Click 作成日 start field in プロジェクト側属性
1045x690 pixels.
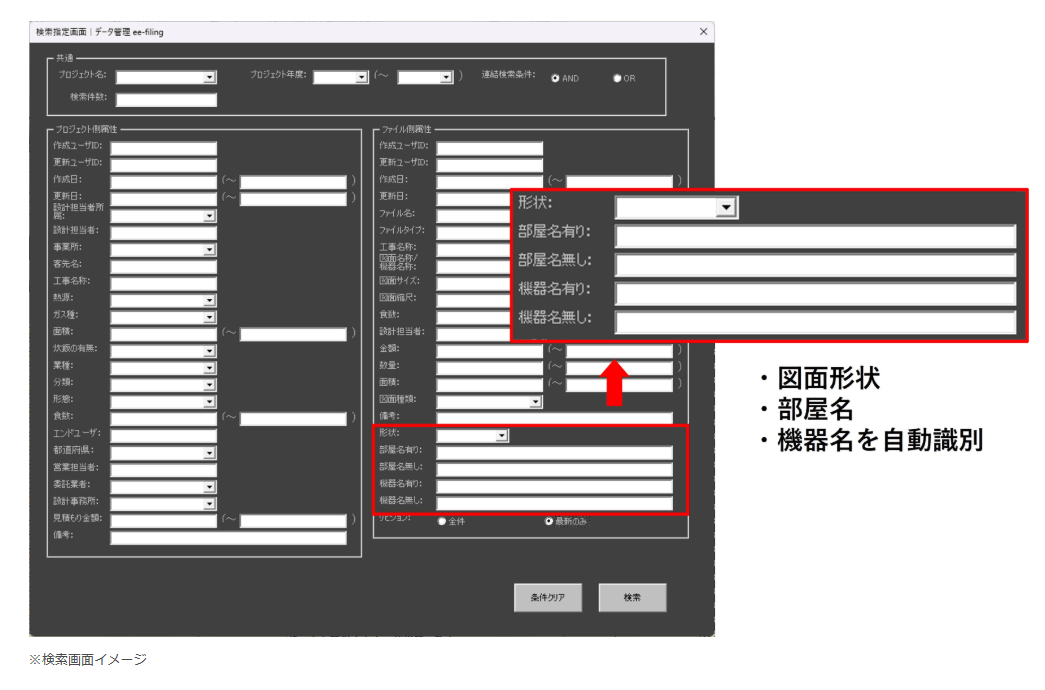[163, 182]
